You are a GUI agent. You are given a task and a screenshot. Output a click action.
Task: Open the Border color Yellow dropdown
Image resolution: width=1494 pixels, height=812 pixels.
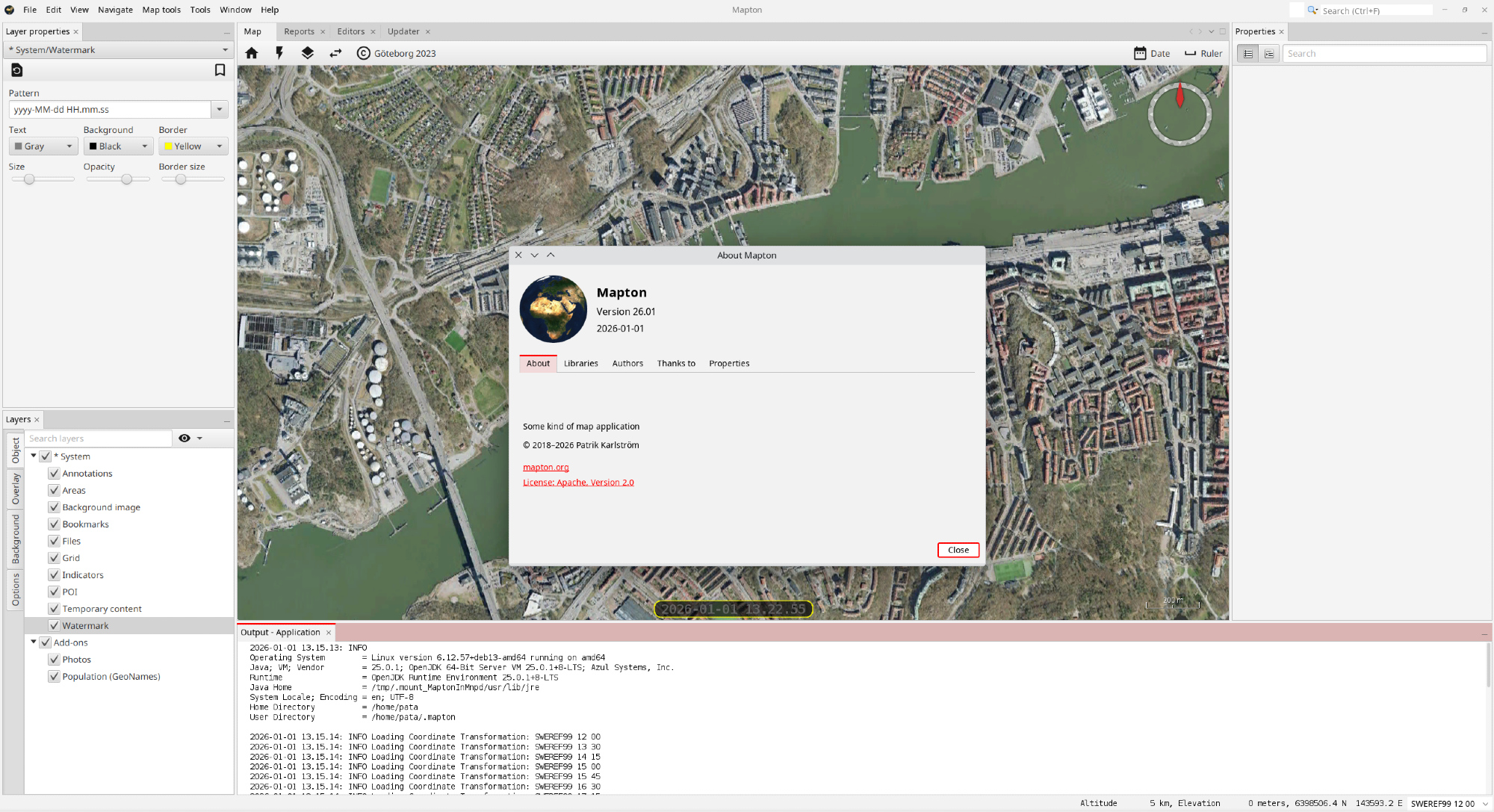(193, 146)
